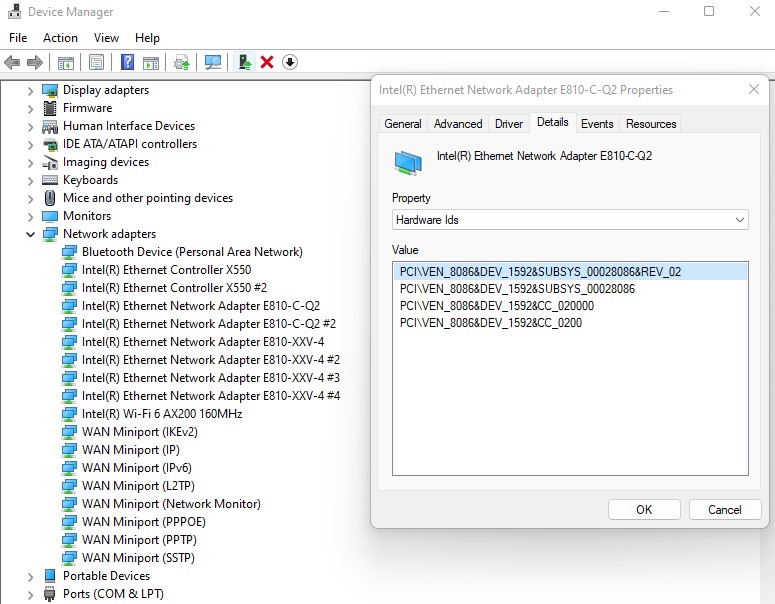The height and width of the screenshot is (604, 775).
Task: Open the Help menu
Action: 147,38
